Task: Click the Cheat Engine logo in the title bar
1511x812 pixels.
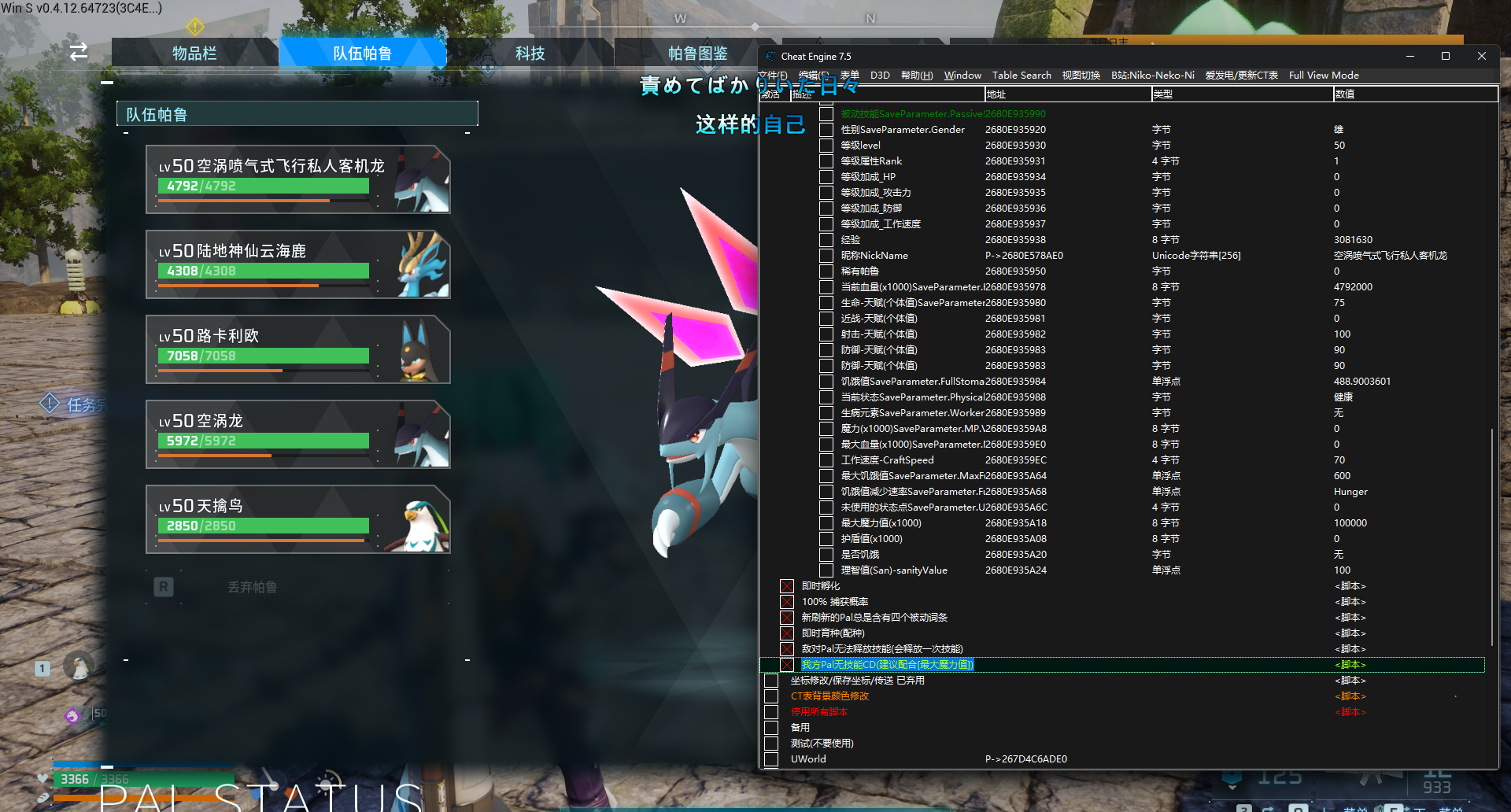Action: (771, 56)
